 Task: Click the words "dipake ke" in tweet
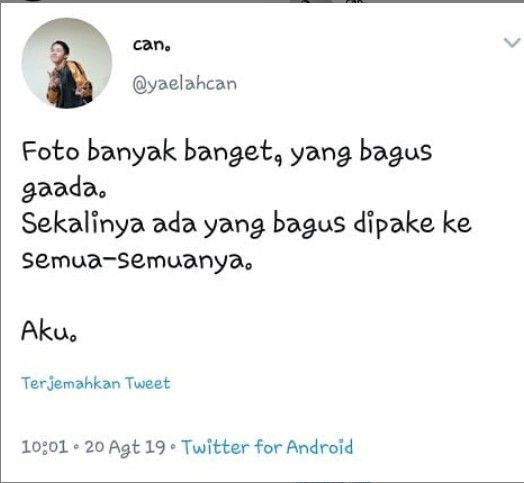pos(413,223)
